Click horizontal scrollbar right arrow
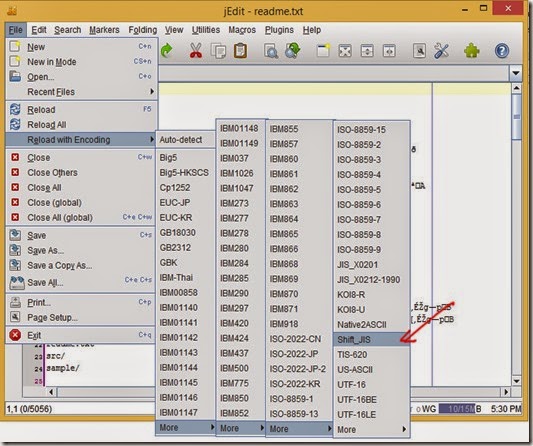The image size is (533, 446). tap(506, 392)
